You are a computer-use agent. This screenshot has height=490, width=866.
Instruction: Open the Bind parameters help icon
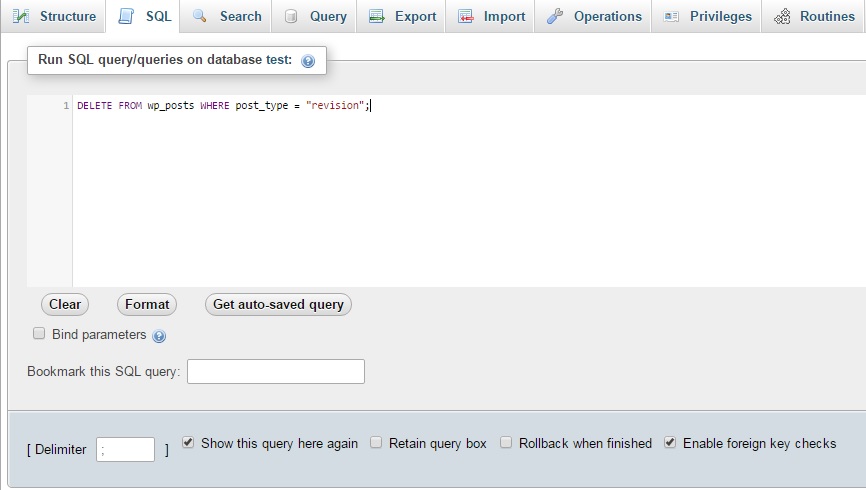pos(159,336)
